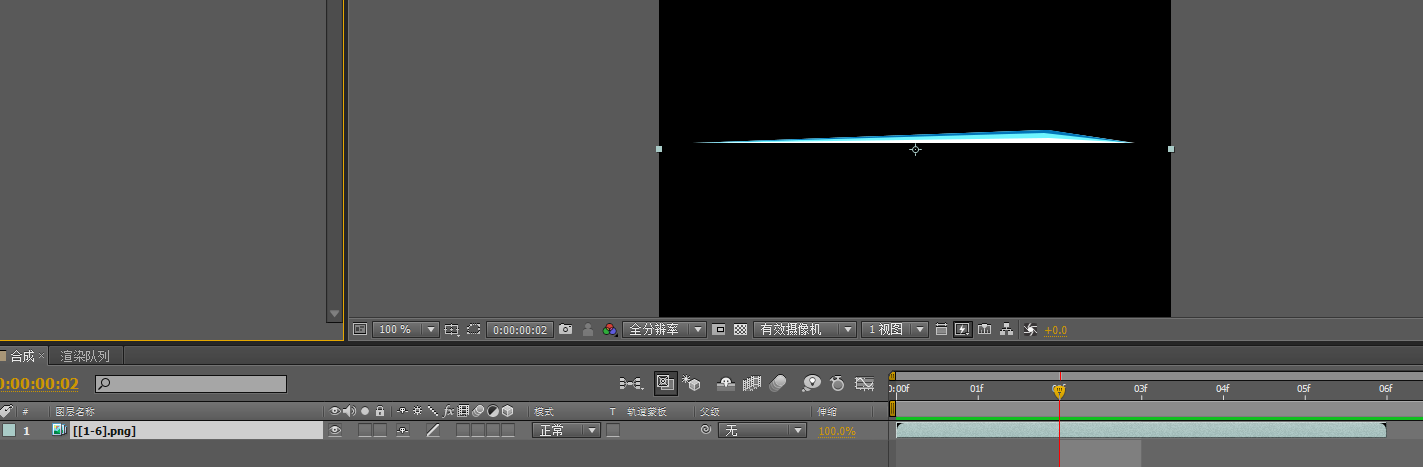Open the 无 parent dropdown

(x=762, y=430)
